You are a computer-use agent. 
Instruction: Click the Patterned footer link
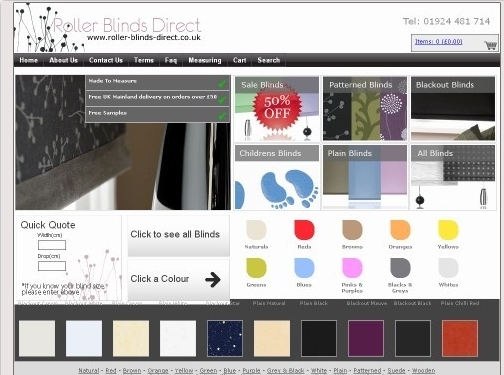point(367,370)
